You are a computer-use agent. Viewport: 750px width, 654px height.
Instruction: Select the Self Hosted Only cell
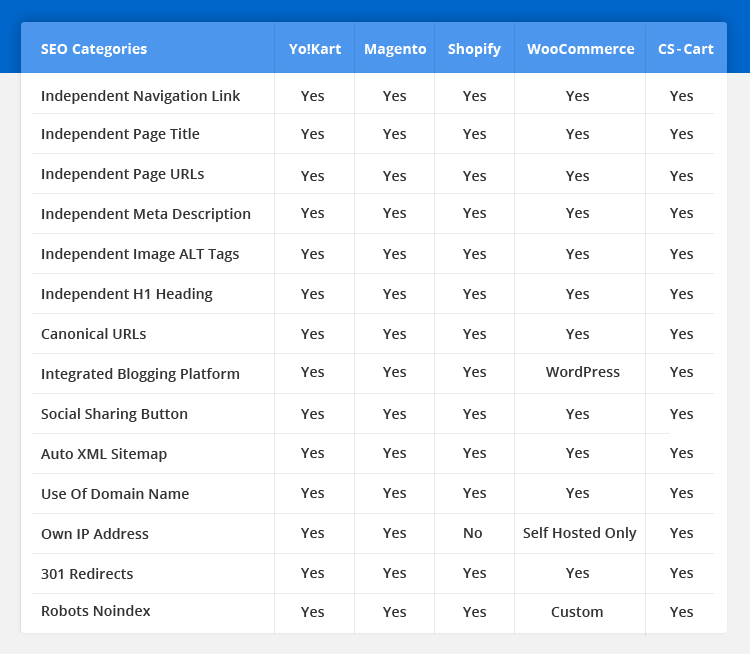579,533
